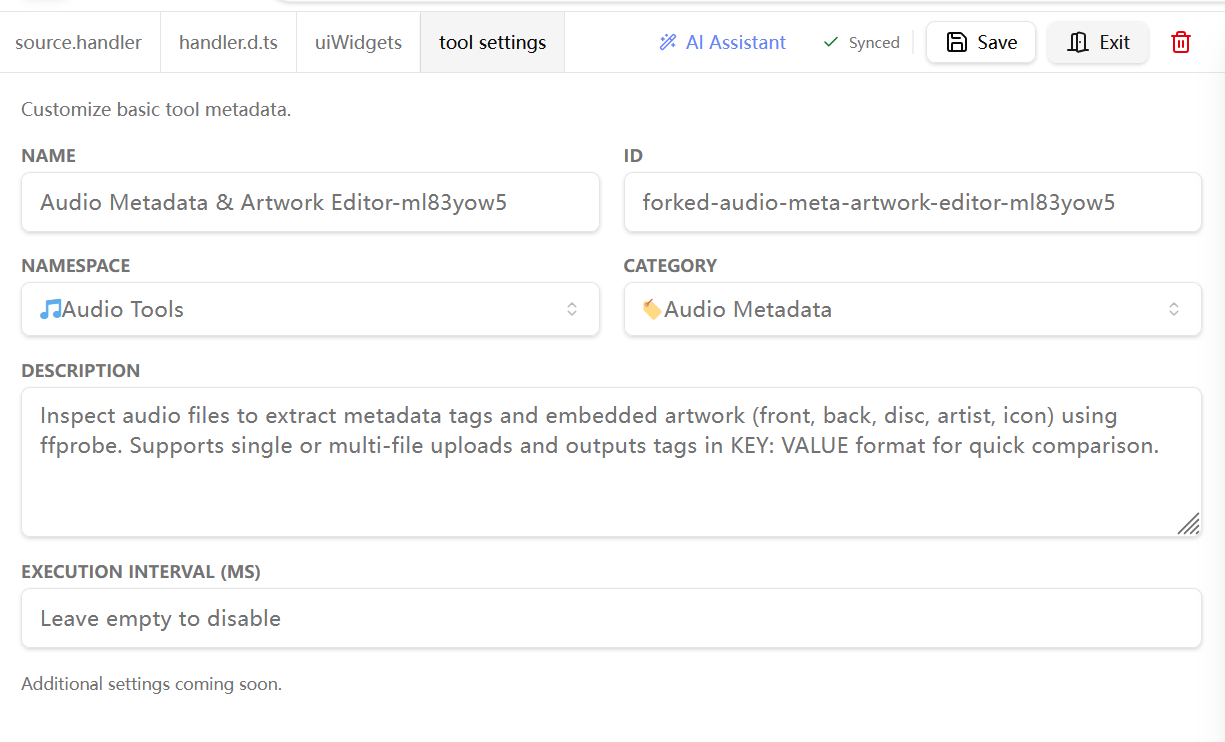Screen dimensions: 1225x742
Task: Click the AI Assistant magic wand icon
Action: [668, 42]
